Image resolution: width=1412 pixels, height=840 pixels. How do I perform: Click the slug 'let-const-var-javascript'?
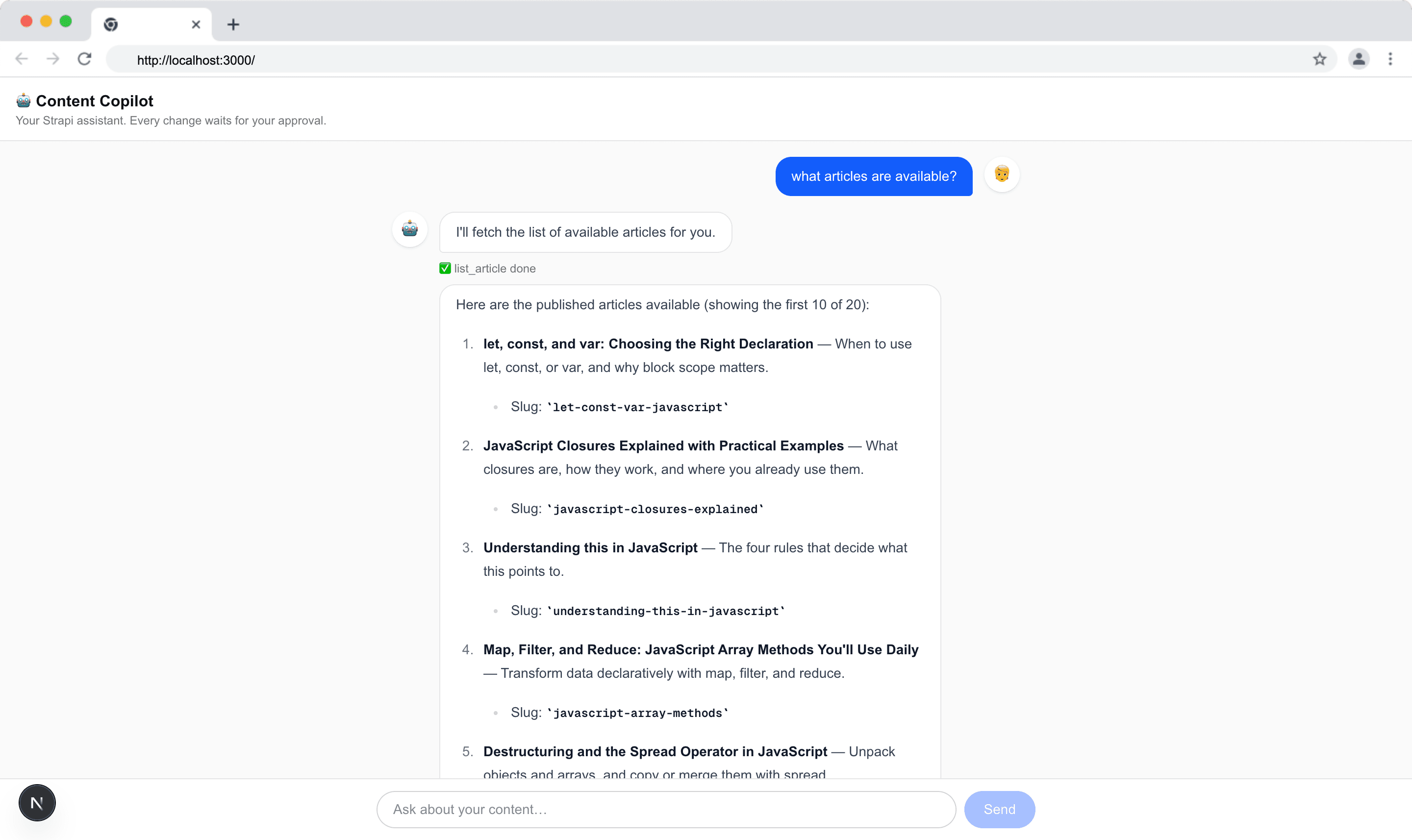tap(637, 407)
